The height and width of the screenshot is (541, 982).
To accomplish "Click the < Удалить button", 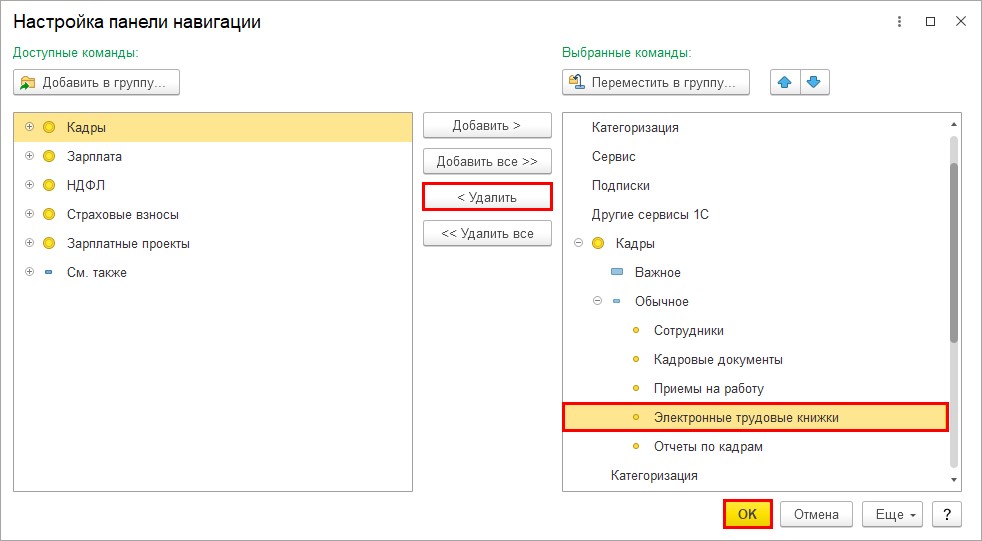I will 487,197.
